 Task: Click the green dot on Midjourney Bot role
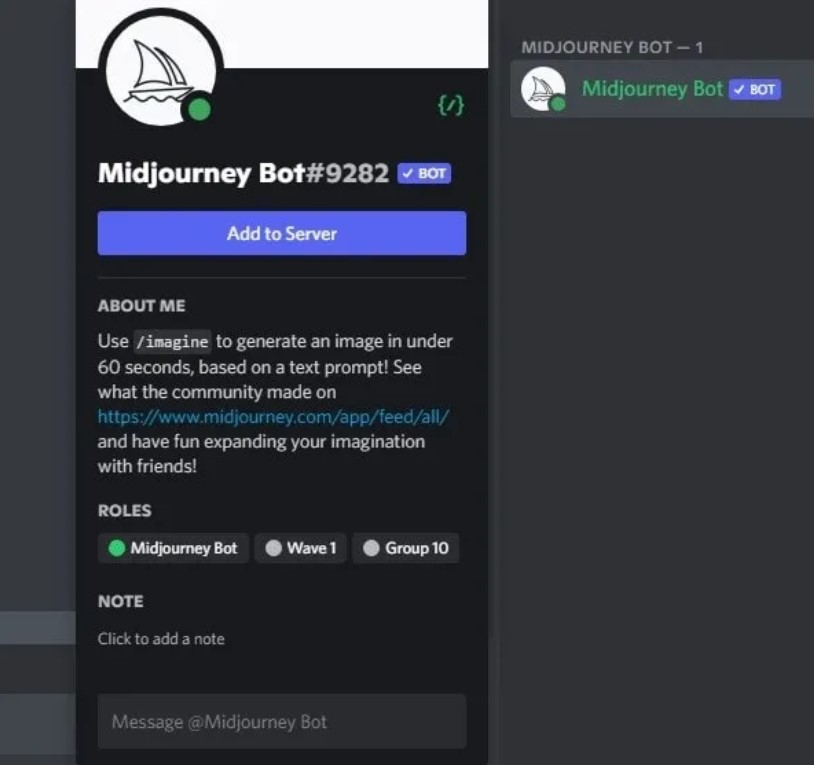(x=117, y=548)
